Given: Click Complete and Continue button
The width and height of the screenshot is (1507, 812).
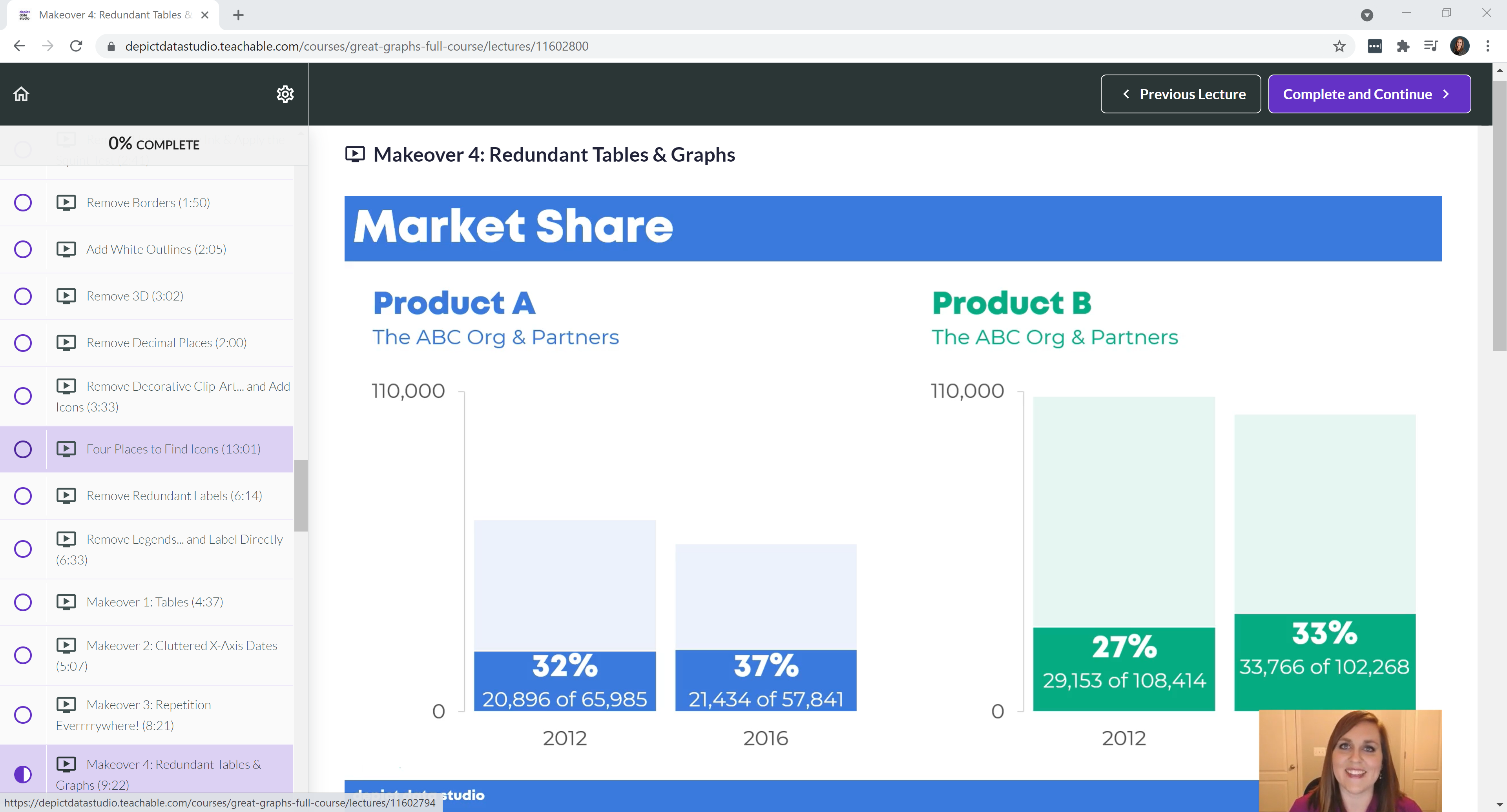Looking at the screenshot, I should [1369, 94].
